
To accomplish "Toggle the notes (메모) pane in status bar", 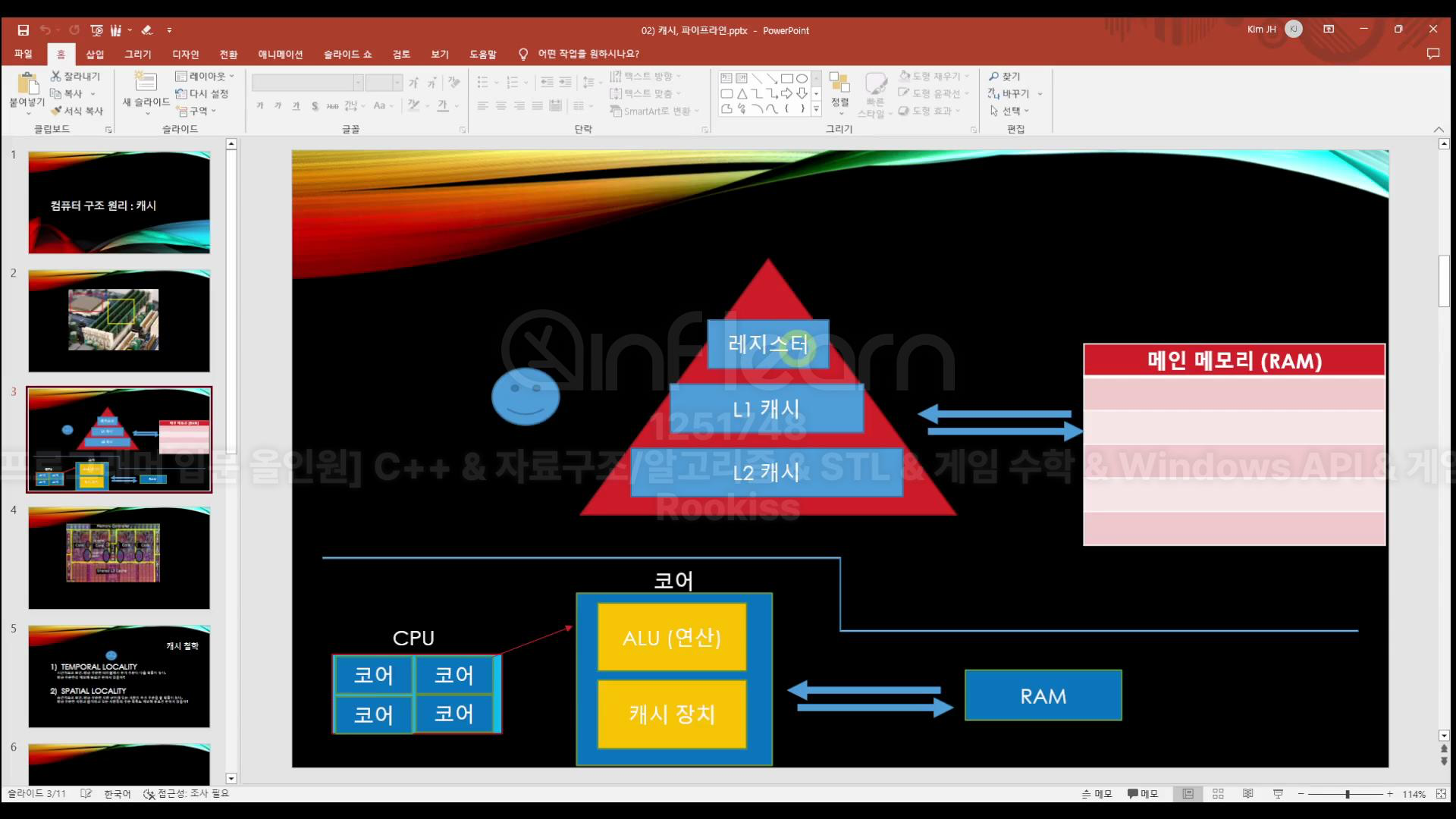I will (1097, 793).
